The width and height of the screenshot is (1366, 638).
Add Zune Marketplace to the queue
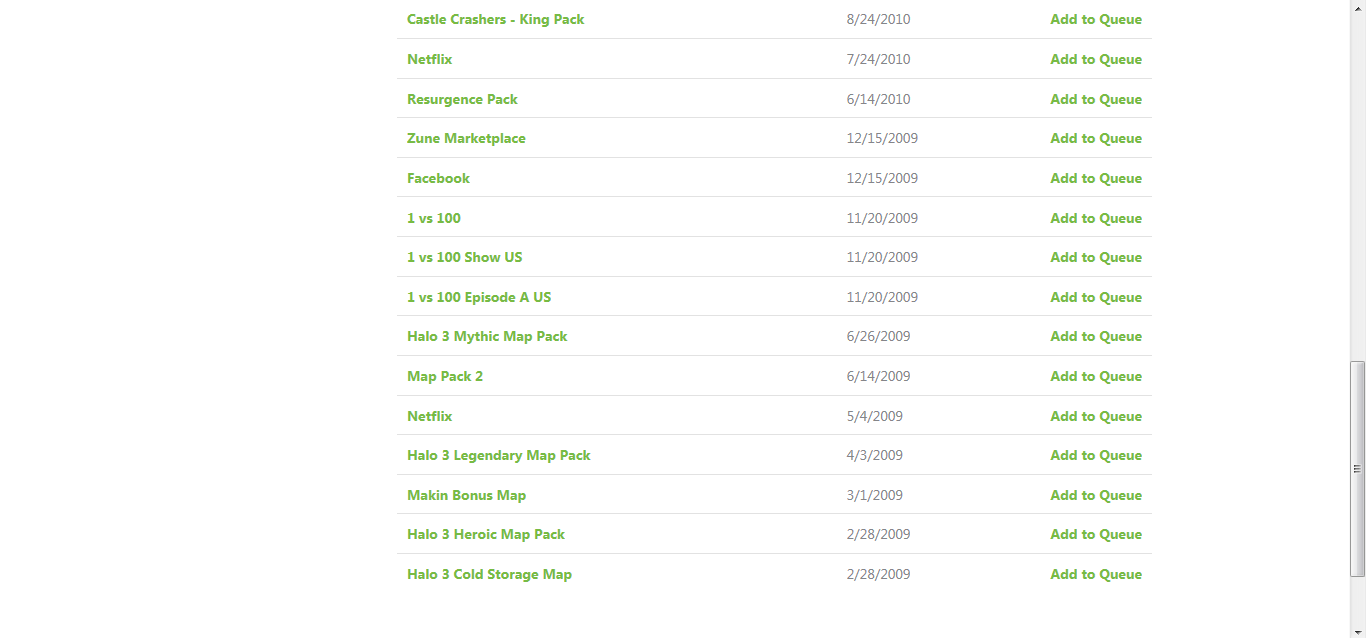tap(1095, 138)
